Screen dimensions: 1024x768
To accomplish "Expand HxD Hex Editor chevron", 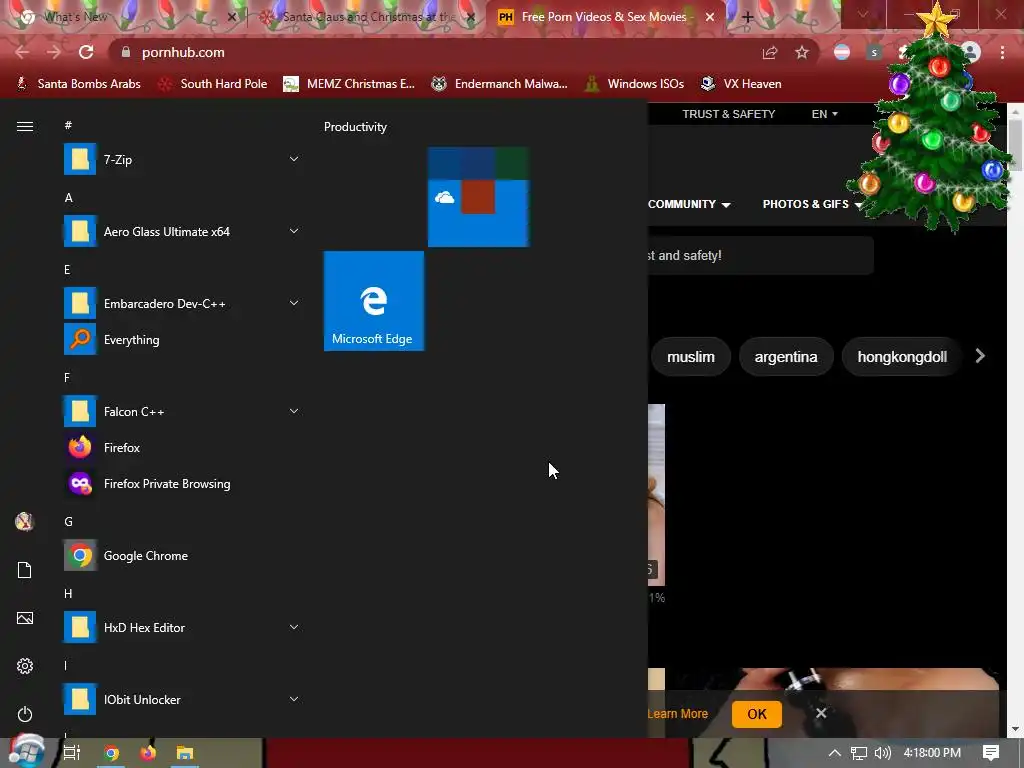I will click(294, 626).
